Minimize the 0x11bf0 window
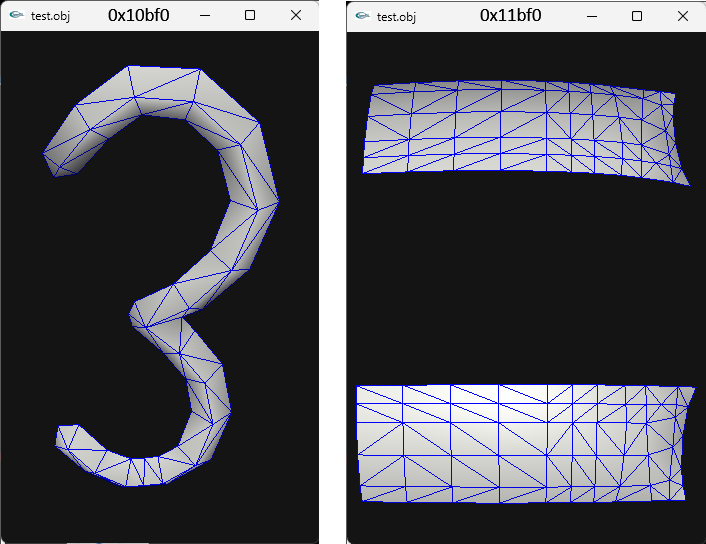The image size is (706, 544). tap(591, 15)
